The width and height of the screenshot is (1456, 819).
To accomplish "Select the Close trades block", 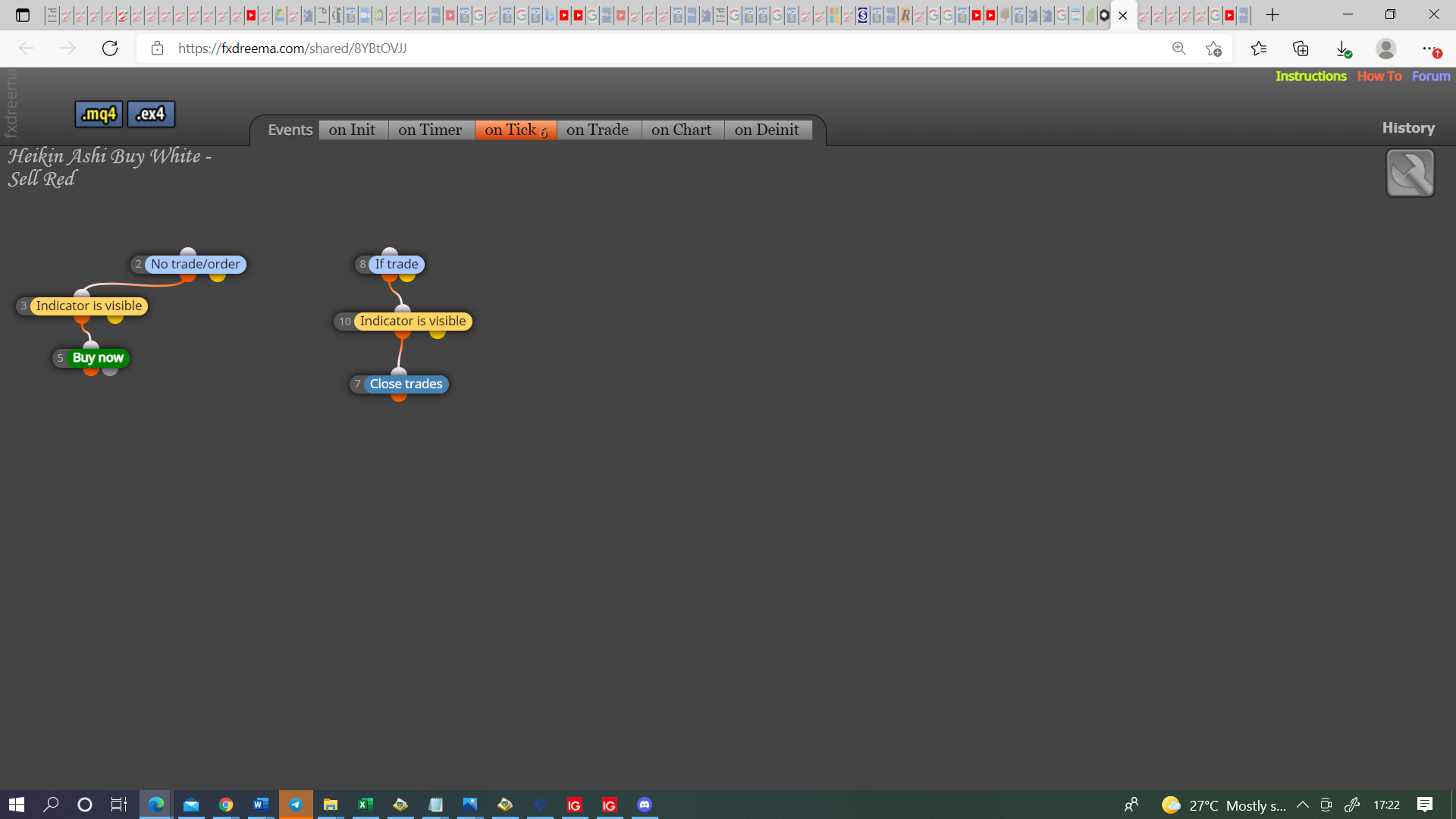I will [x=406, y=384].
